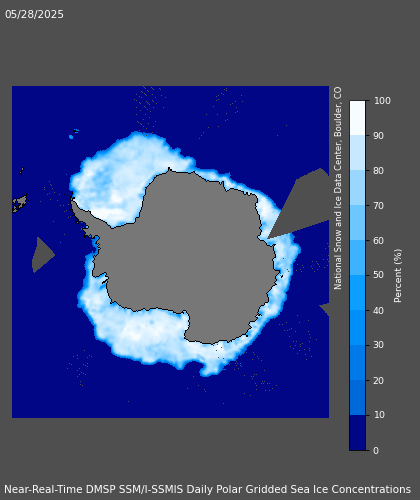The image size is (420, 500).
Task: Click the National Snow and Ice Data Center credit
Action: (x=338, y=188)
